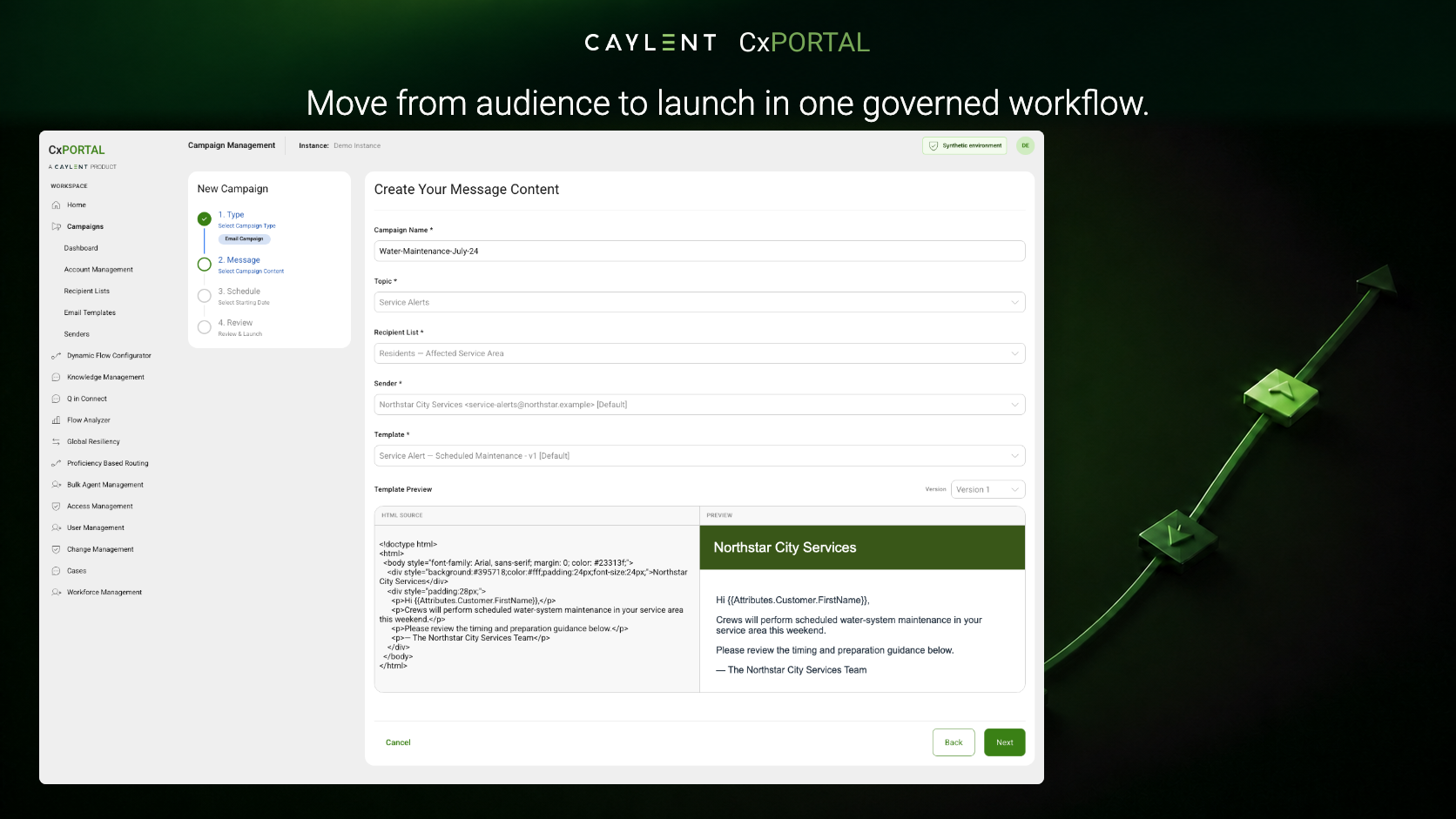This screenshot has height=819, width=1456.
Task: Click the Campaign Name input field
Action: pos(699,251)
